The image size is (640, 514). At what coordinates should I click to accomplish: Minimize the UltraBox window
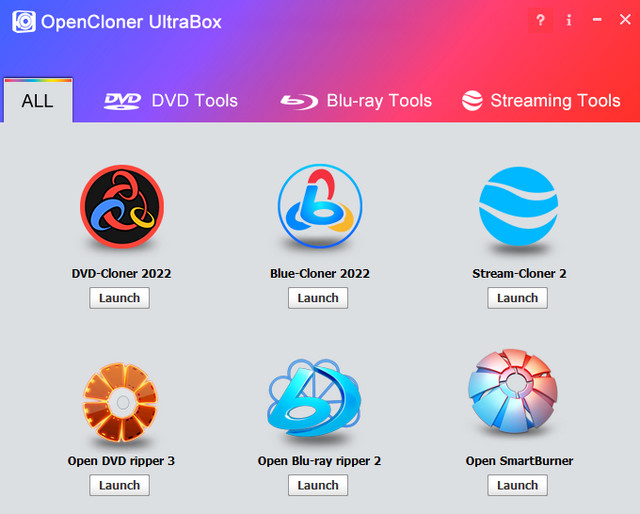[x=597, y=20]
